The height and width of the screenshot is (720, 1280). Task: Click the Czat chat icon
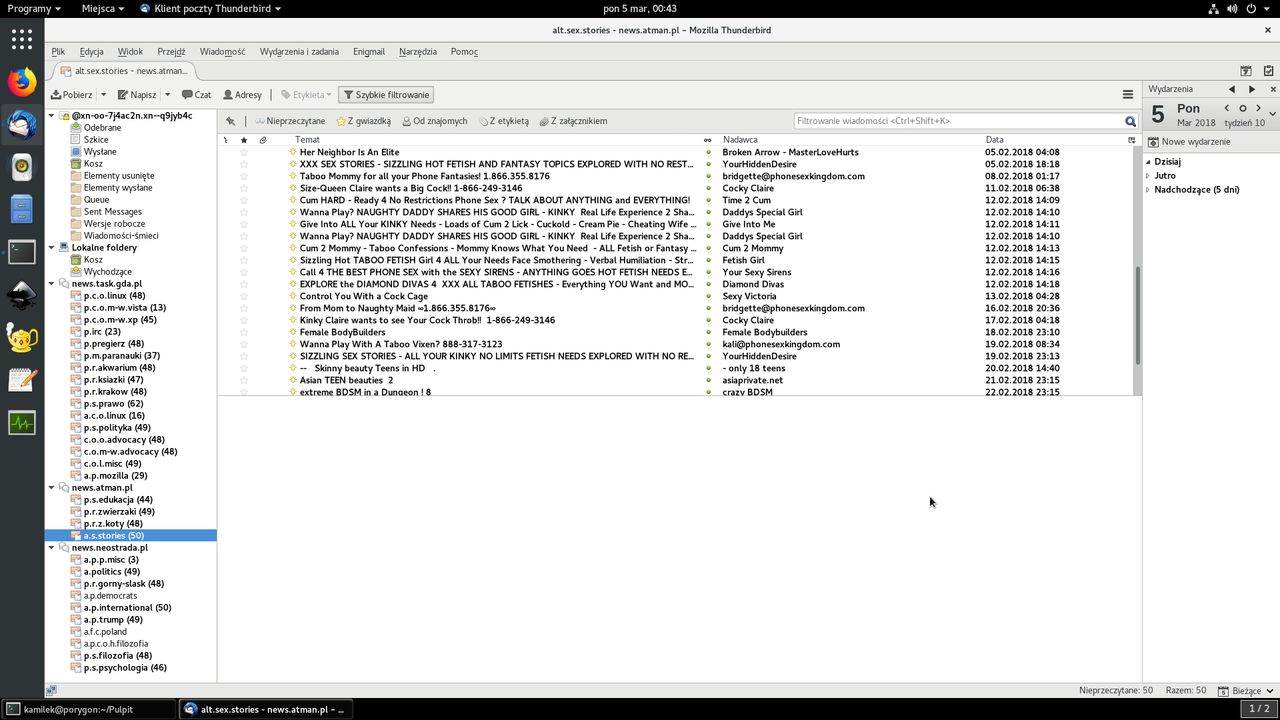tap(188, 95)
